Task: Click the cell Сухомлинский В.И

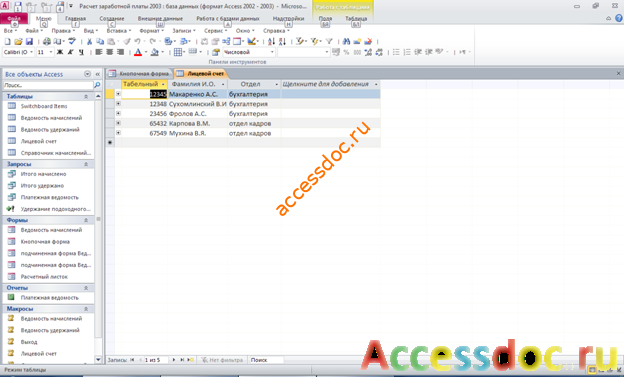Action: 197,104
